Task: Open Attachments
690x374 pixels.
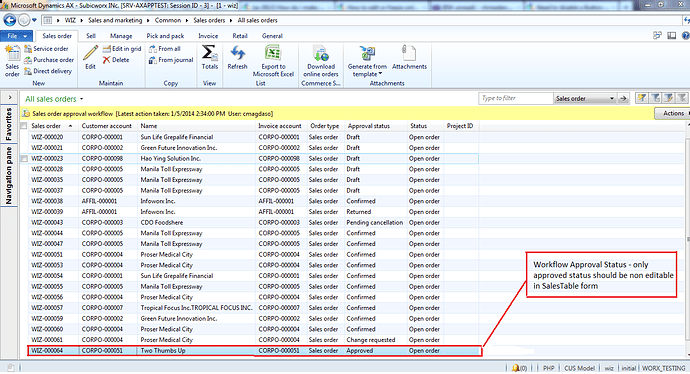Action: click(x=409, y=57)
